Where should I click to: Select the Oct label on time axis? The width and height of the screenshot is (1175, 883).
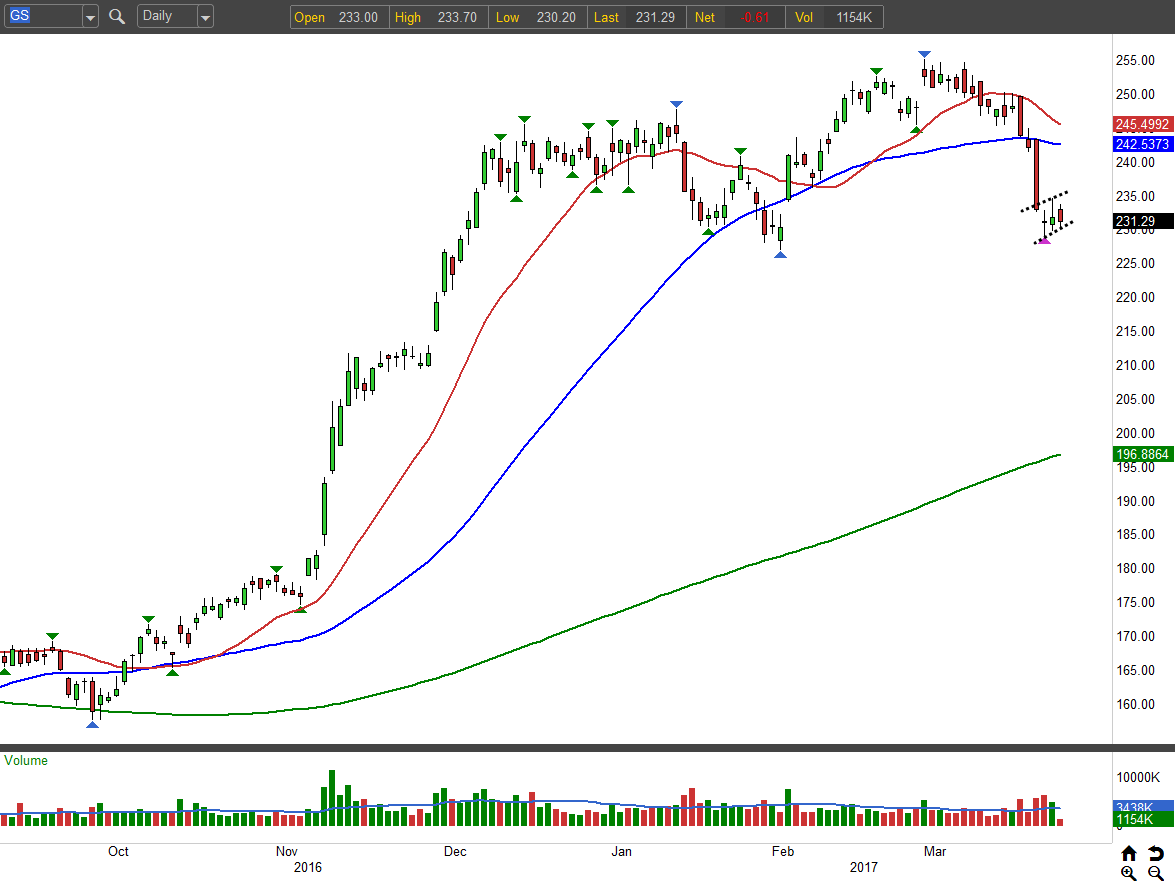tap(118, 852)
